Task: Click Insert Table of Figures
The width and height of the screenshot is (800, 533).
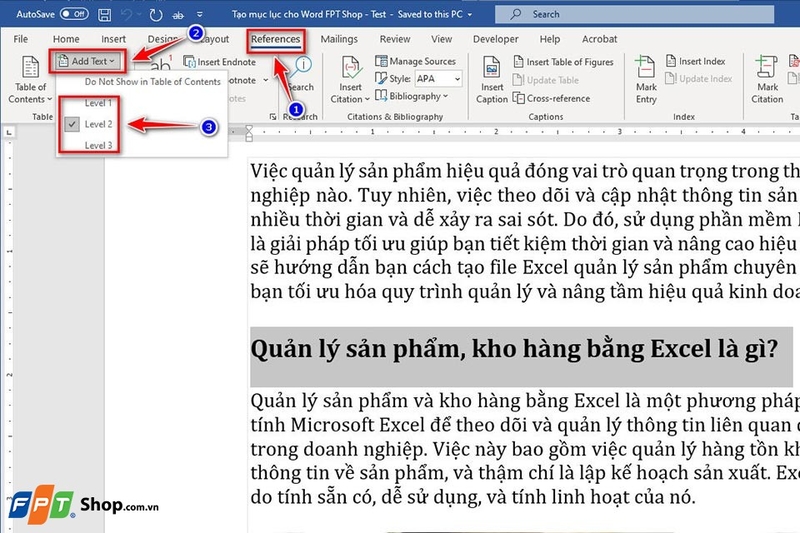Action: (x=563, y=62)
